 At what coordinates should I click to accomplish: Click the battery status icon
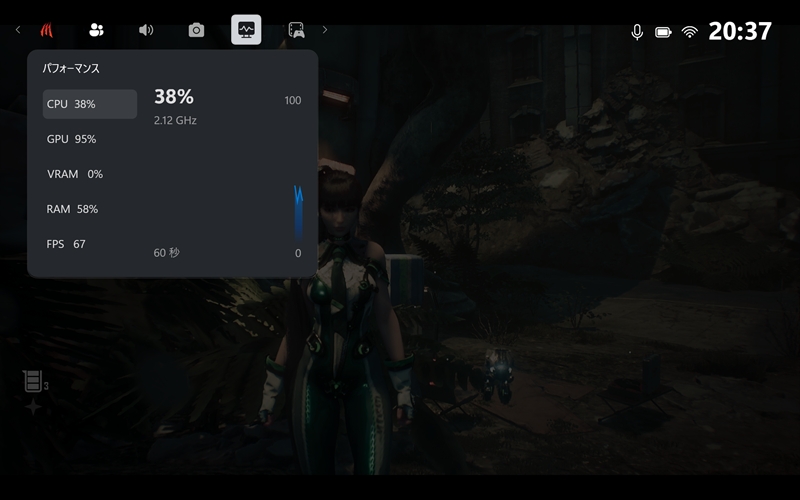663,33
